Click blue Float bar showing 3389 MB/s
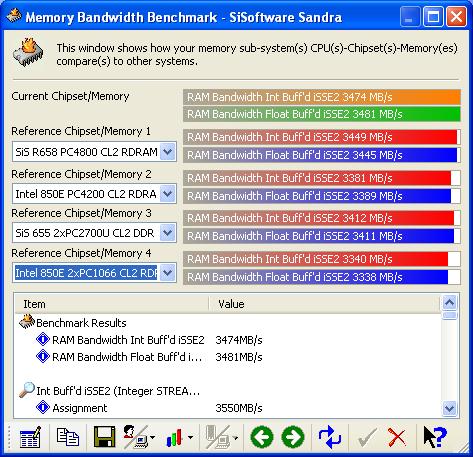Image resolution: width=473 pixels, height=457 pixels. 322,196
